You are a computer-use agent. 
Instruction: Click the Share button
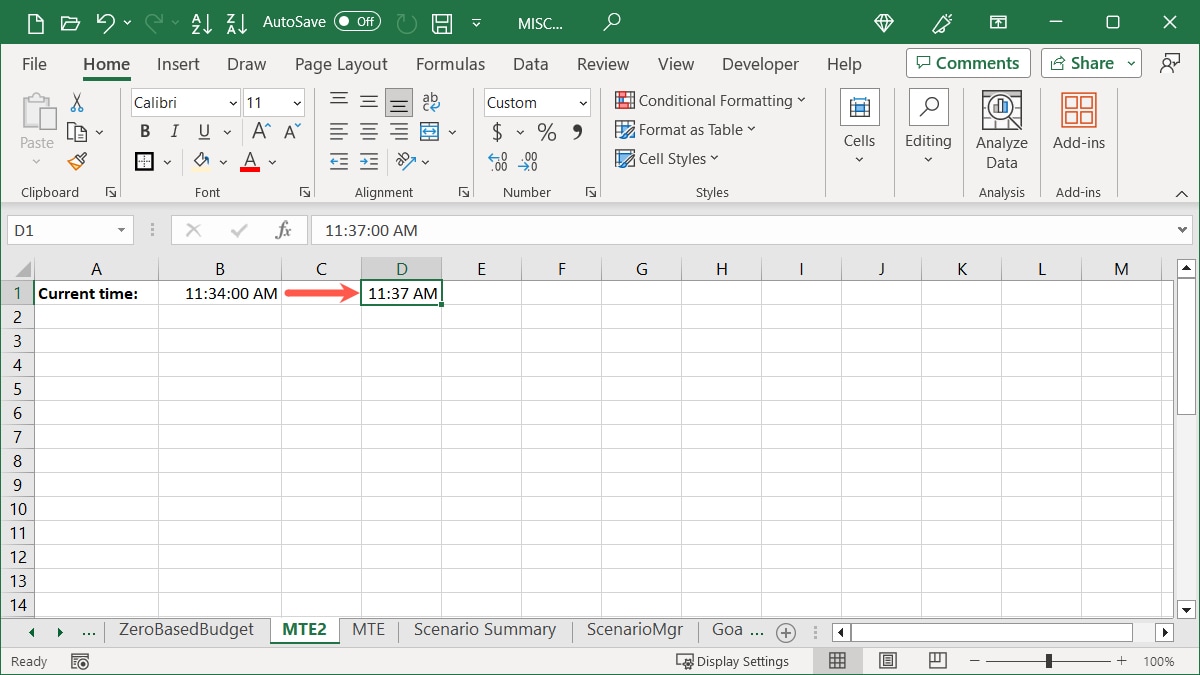click(1082, 62)
